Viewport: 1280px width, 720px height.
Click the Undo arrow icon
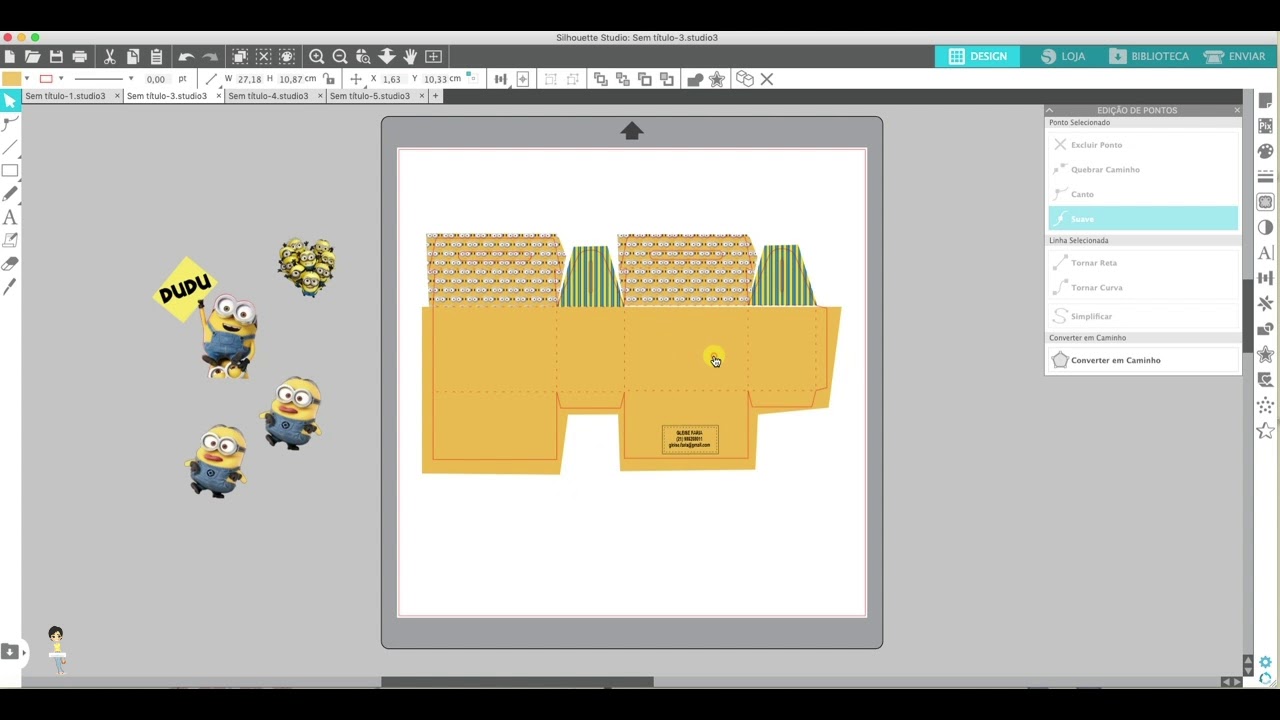click(x=186, y=57)
